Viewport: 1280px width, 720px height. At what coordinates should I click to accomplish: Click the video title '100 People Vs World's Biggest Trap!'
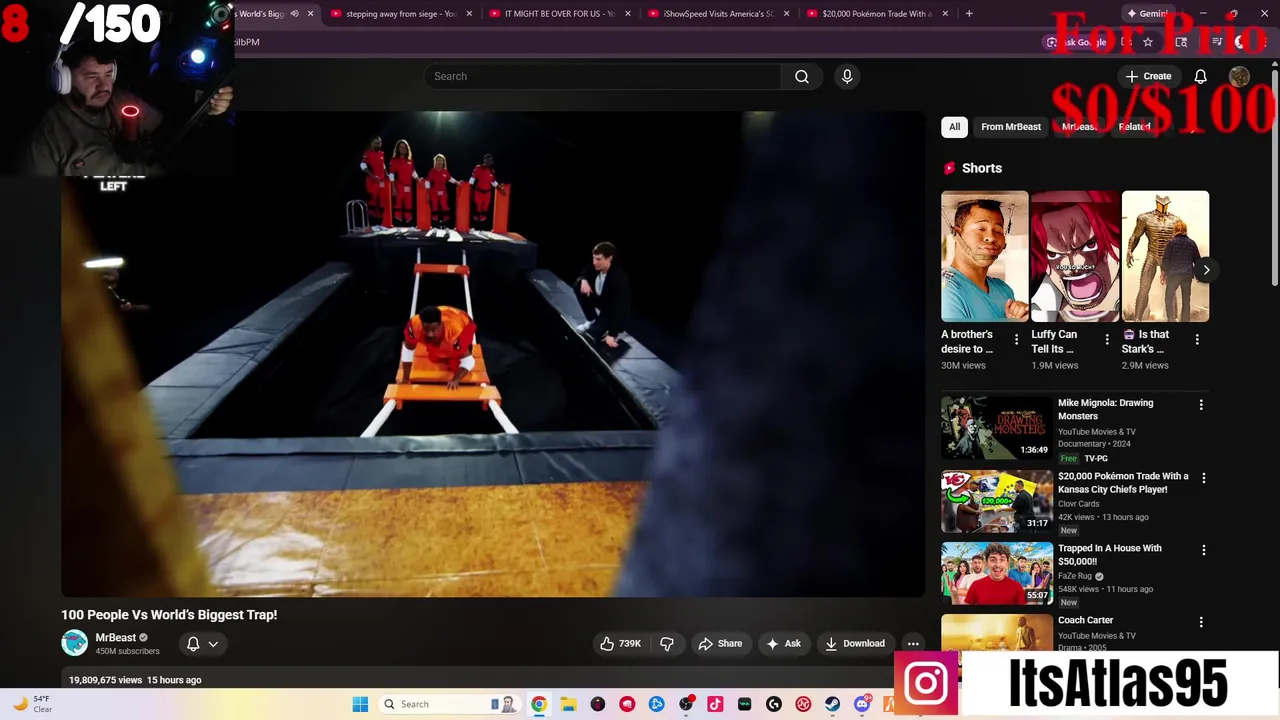[169, 615]
